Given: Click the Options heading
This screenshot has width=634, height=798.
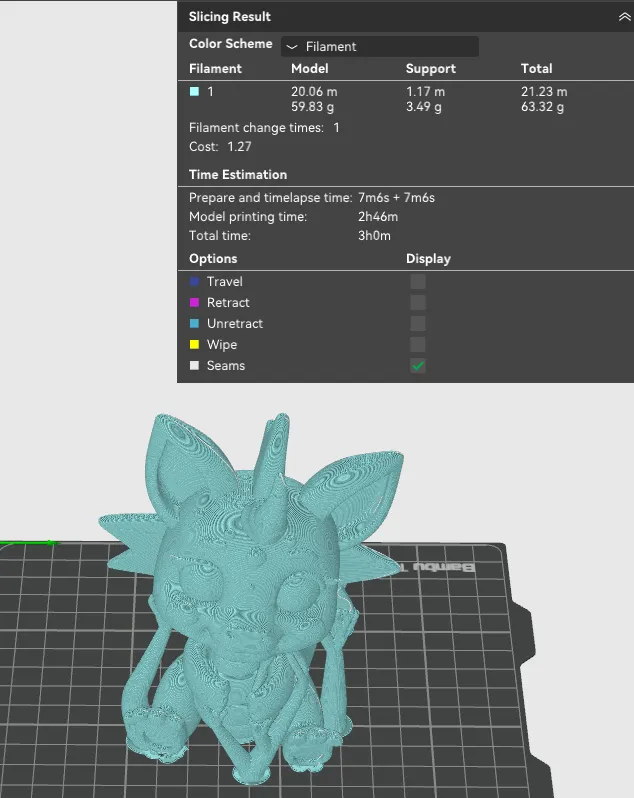Looking at the screenshot, I should click(213, 259).
